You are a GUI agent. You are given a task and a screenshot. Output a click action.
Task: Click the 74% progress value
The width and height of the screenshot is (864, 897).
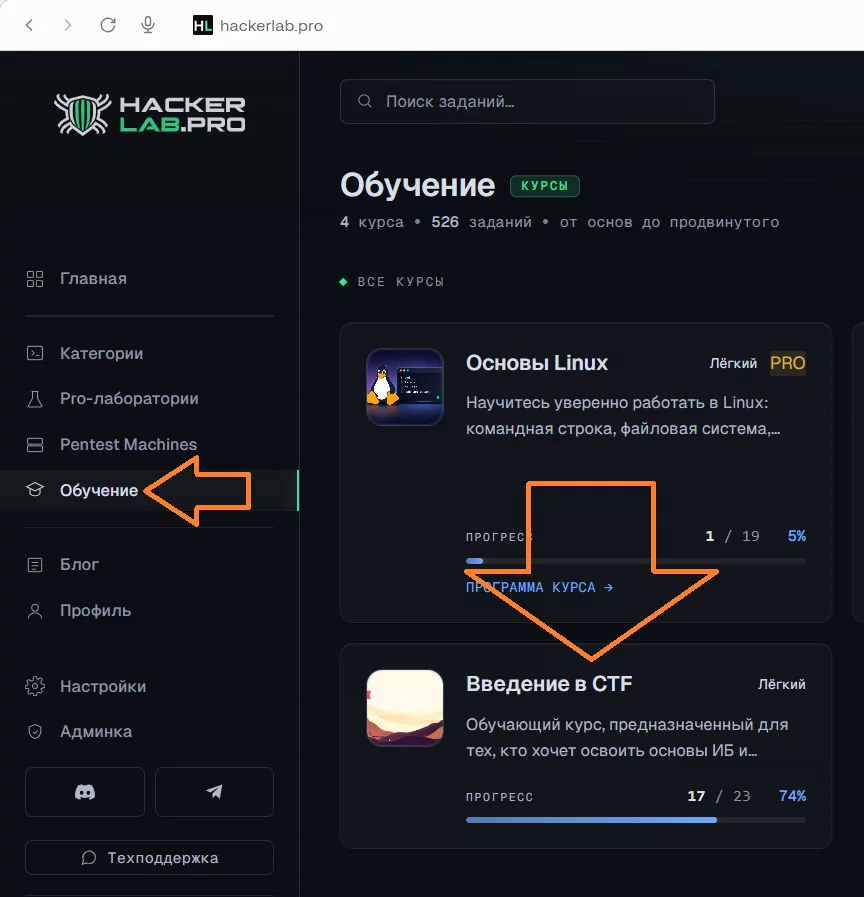point(792,796)
